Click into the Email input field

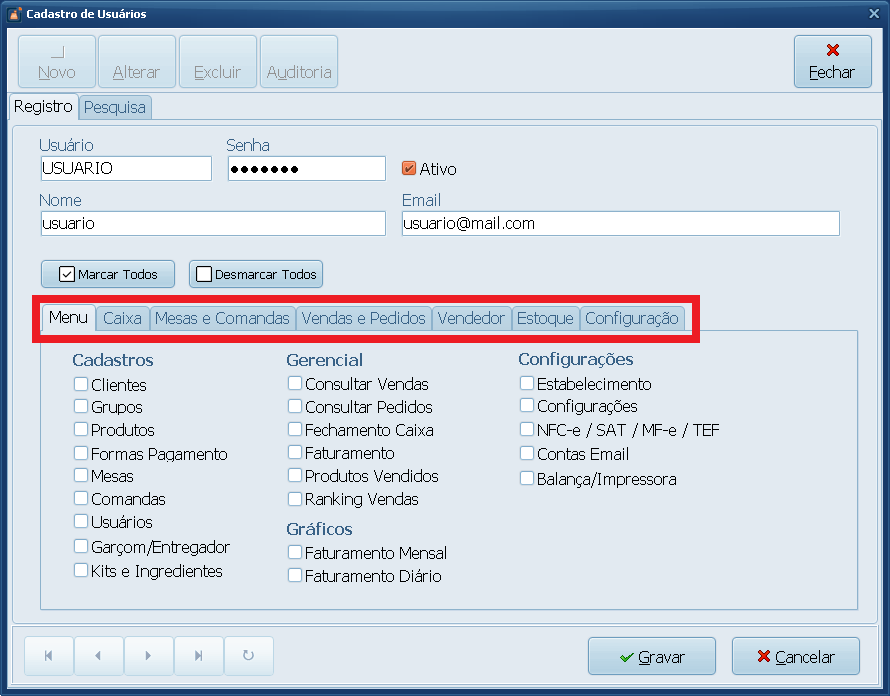(620, 224)
